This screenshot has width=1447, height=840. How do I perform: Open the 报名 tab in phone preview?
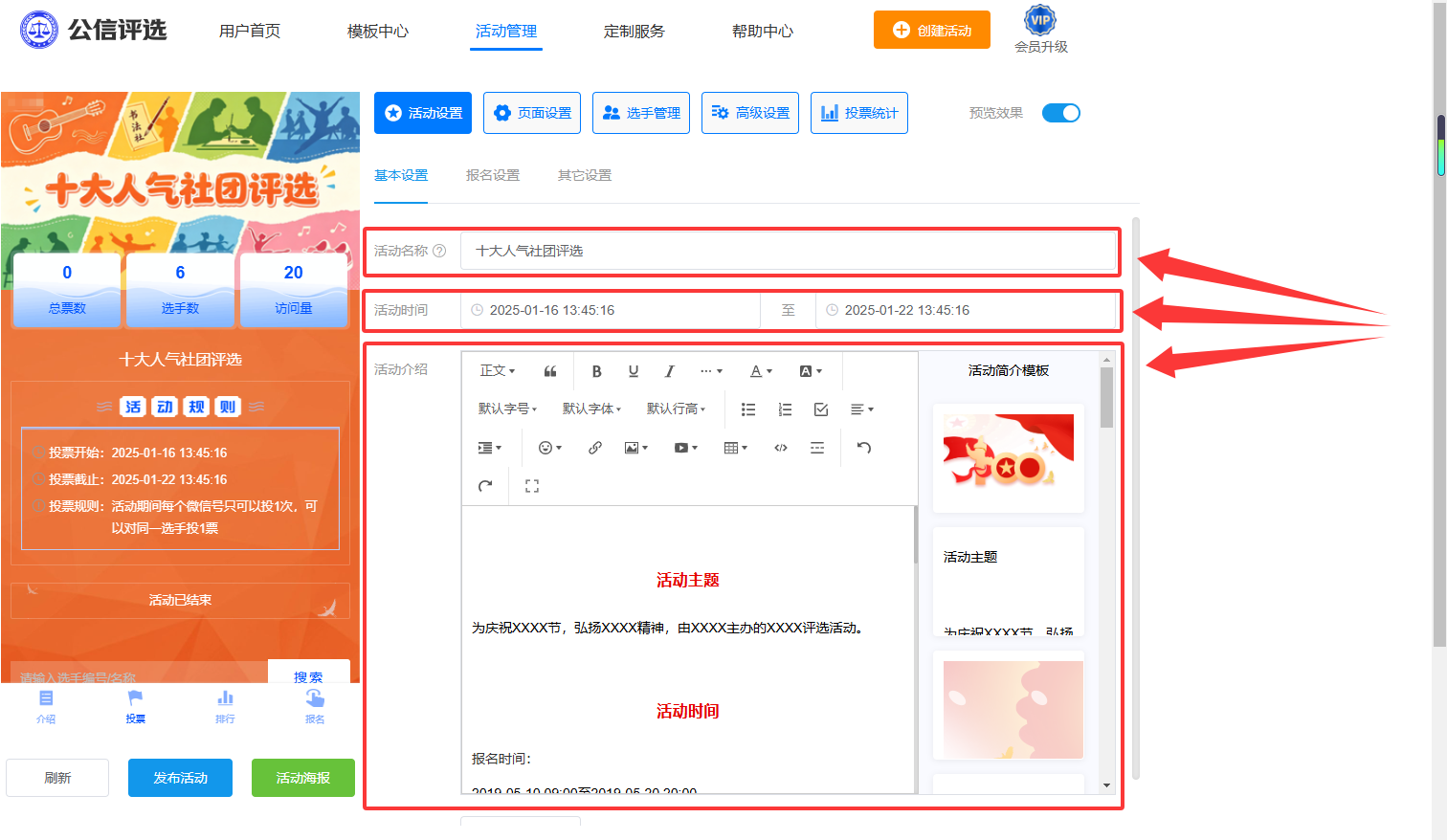315,706
